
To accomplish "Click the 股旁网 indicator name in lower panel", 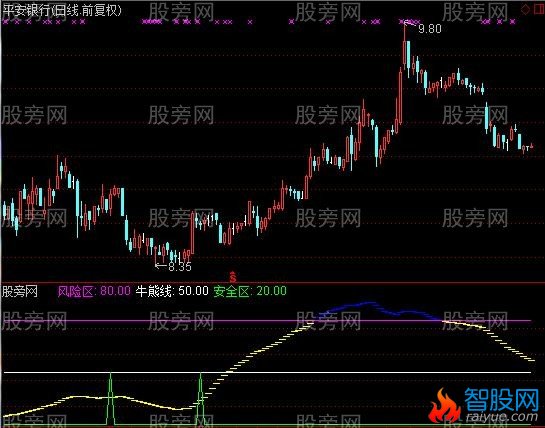I will click(20, 291).
